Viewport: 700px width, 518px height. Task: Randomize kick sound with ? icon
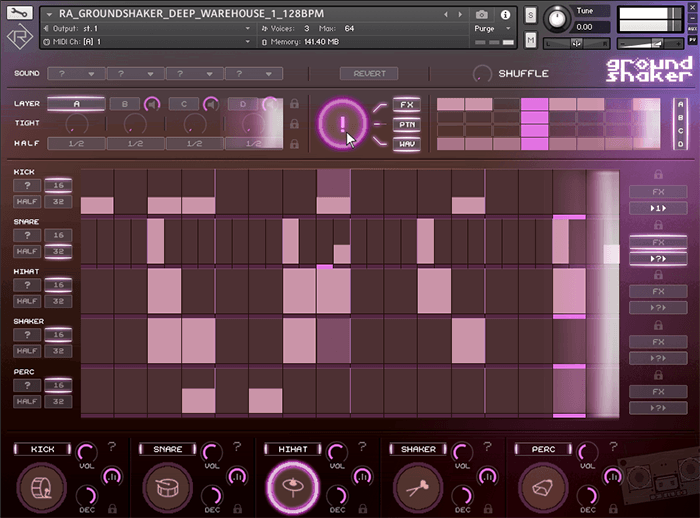click(x=112, y=446)
